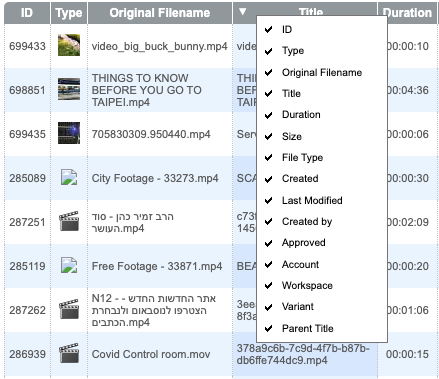Click filename 705830309.950440.mp4
This screenshot has height=379, width=439.
[x=151, y=134]
